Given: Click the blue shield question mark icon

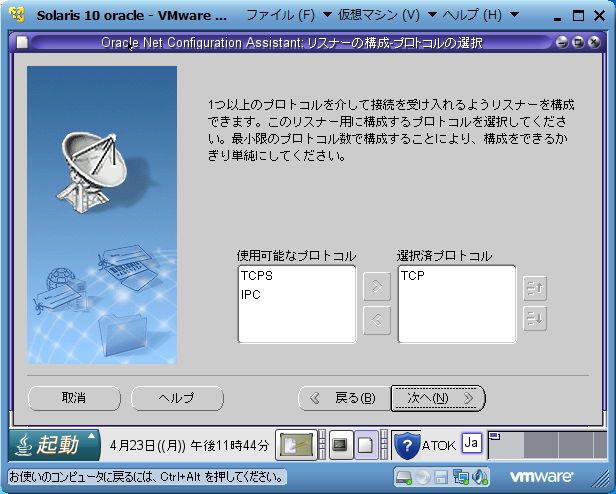Looking at the screenshot, I should coord(407,446).
